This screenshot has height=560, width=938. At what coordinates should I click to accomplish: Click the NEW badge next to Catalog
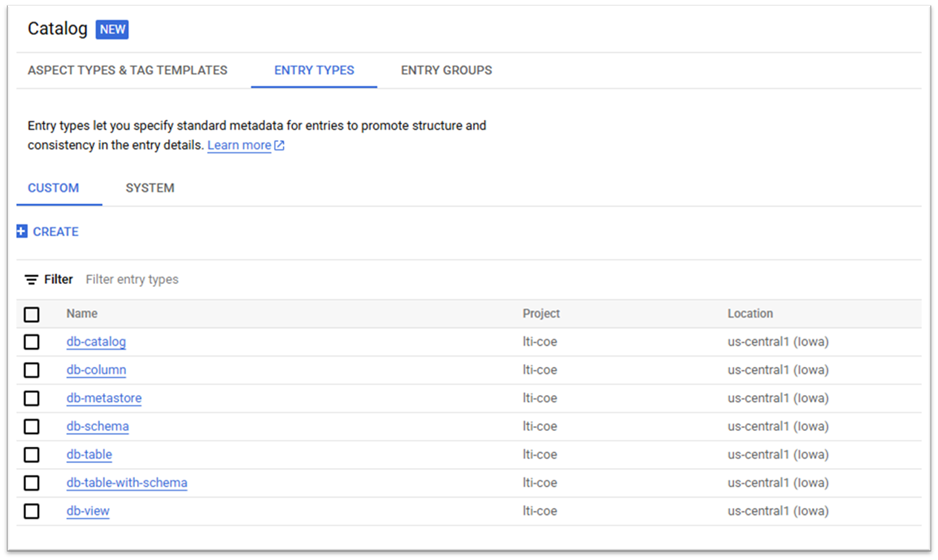point(112,29)
